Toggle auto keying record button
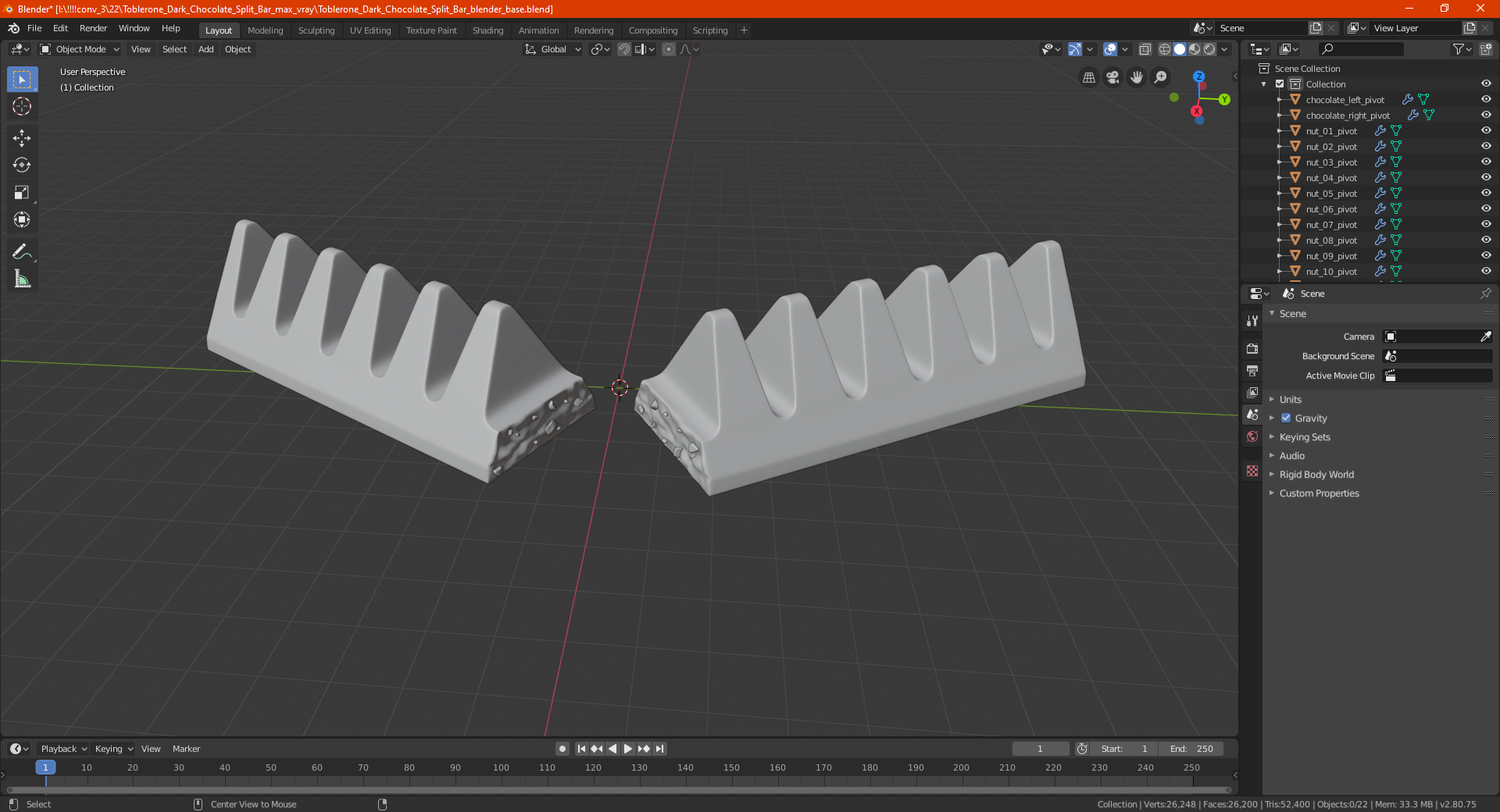 (562, 749)
